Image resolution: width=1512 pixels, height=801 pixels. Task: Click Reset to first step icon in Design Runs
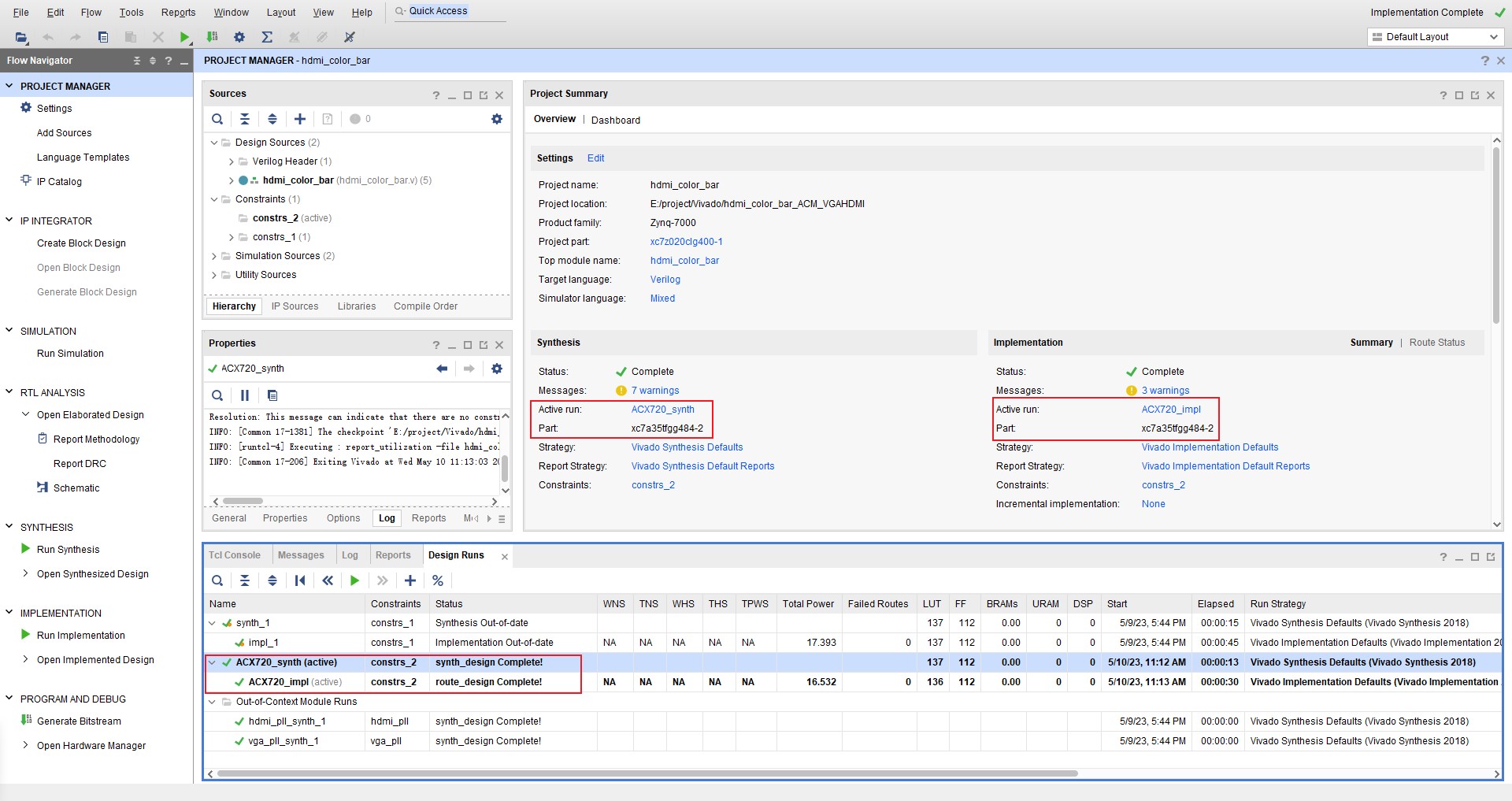click(x=300, y=580)
